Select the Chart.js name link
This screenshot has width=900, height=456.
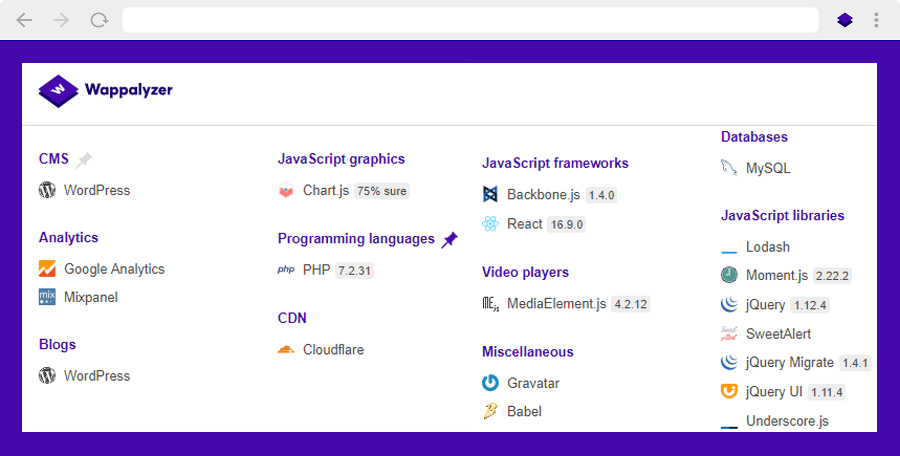tap(326, 191)
